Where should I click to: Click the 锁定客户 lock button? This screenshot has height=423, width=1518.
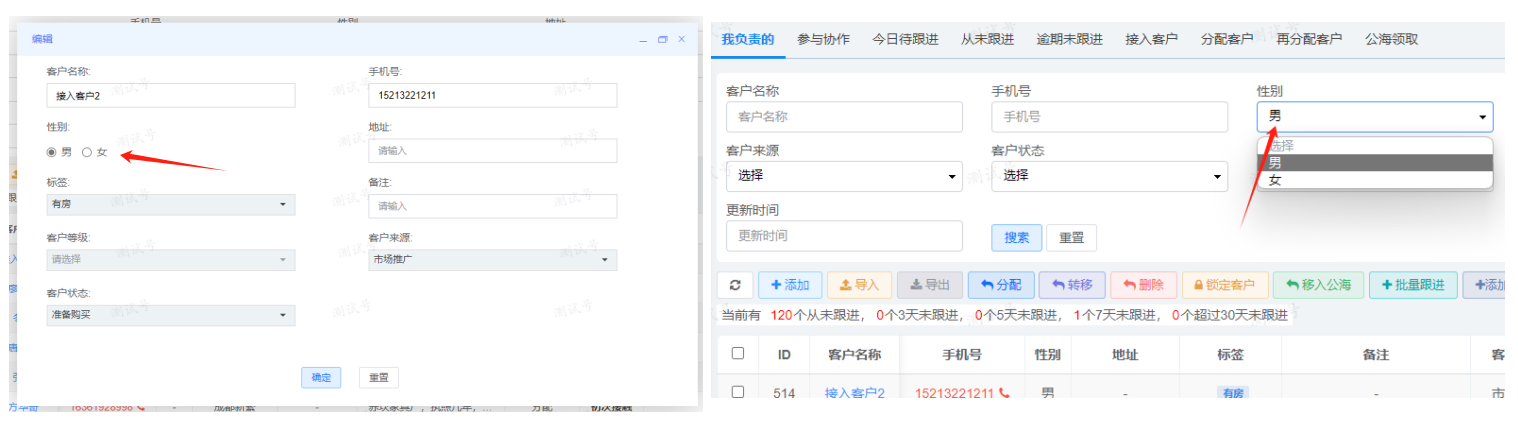pyautogui.click(x=1225, y=285)
